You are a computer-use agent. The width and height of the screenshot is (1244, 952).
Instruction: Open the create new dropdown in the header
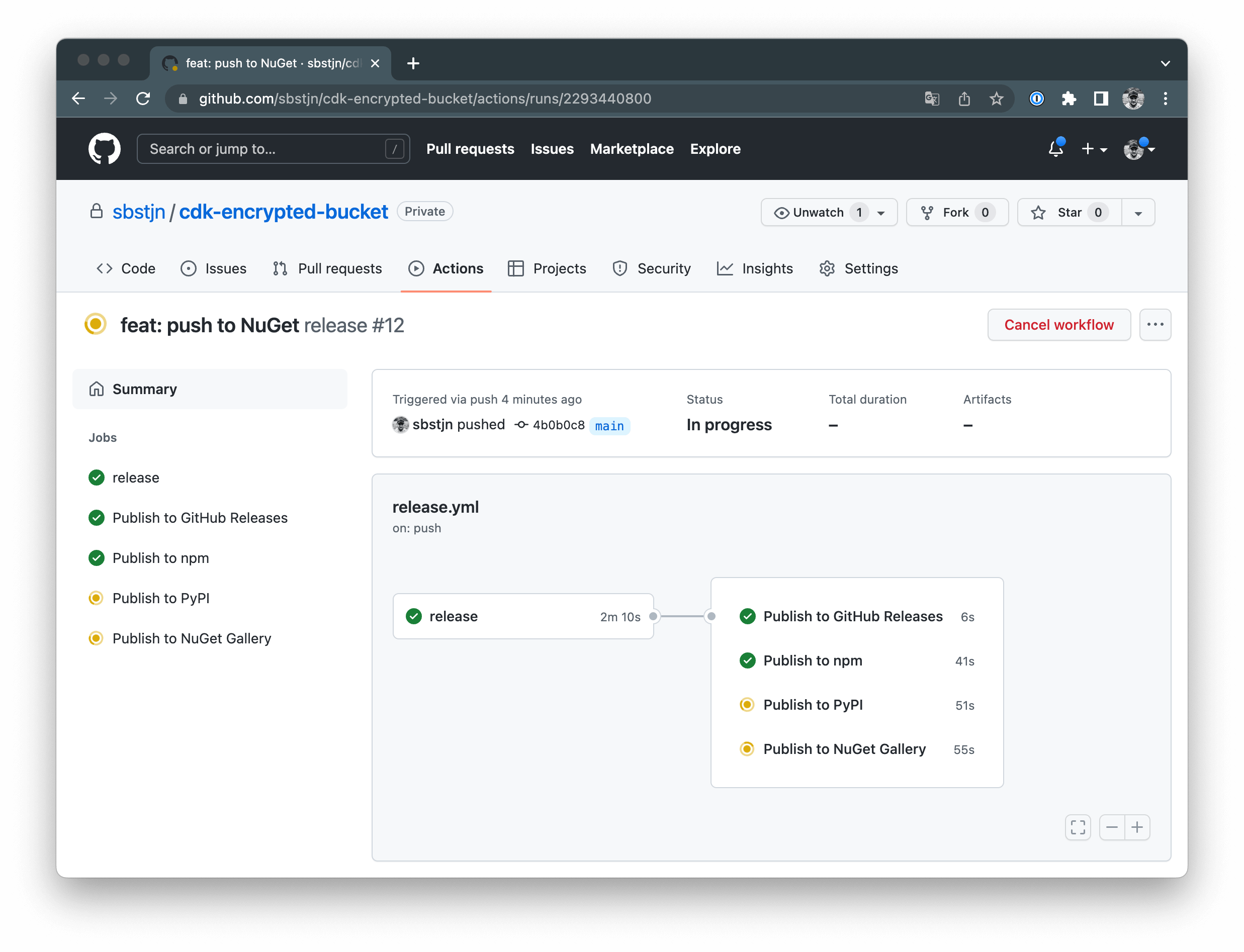click(x=1093, y=148)
